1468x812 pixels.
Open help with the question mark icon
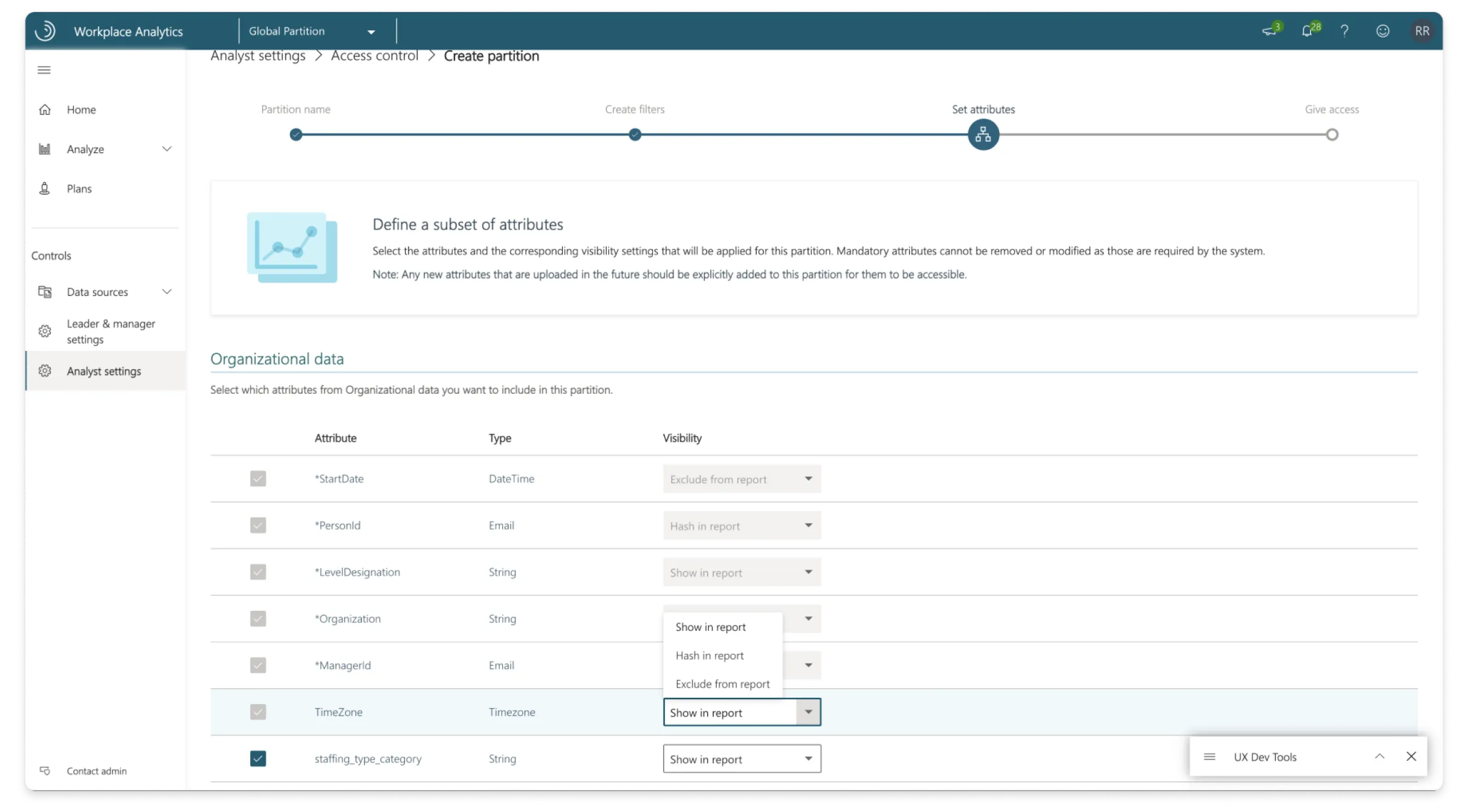1344,31
